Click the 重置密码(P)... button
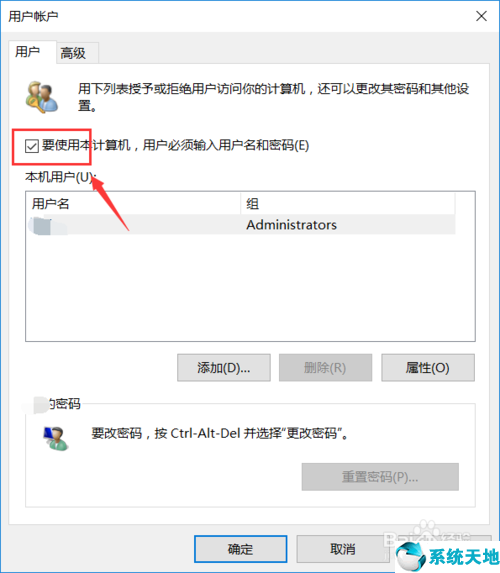The image size is (500, 573). 380,477
